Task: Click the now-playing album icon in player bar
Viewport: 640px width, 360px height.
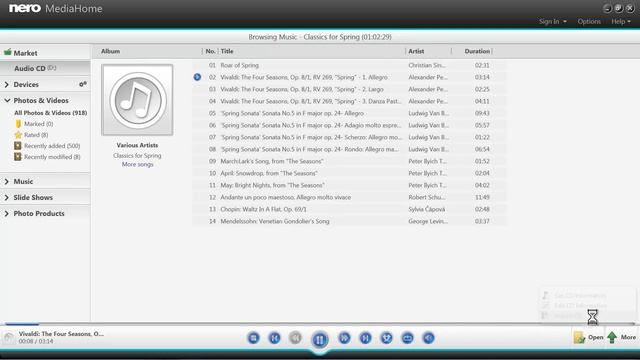Action: [x=9, y=337]
